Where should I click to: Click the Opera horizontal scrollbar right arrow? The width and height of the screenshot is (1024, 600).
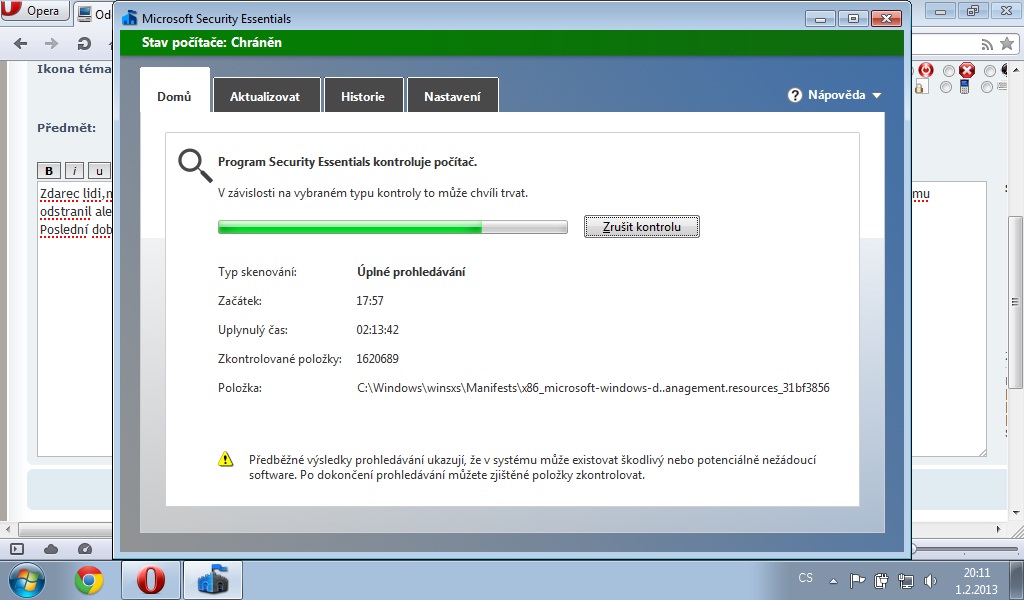(x=999, y=529)
